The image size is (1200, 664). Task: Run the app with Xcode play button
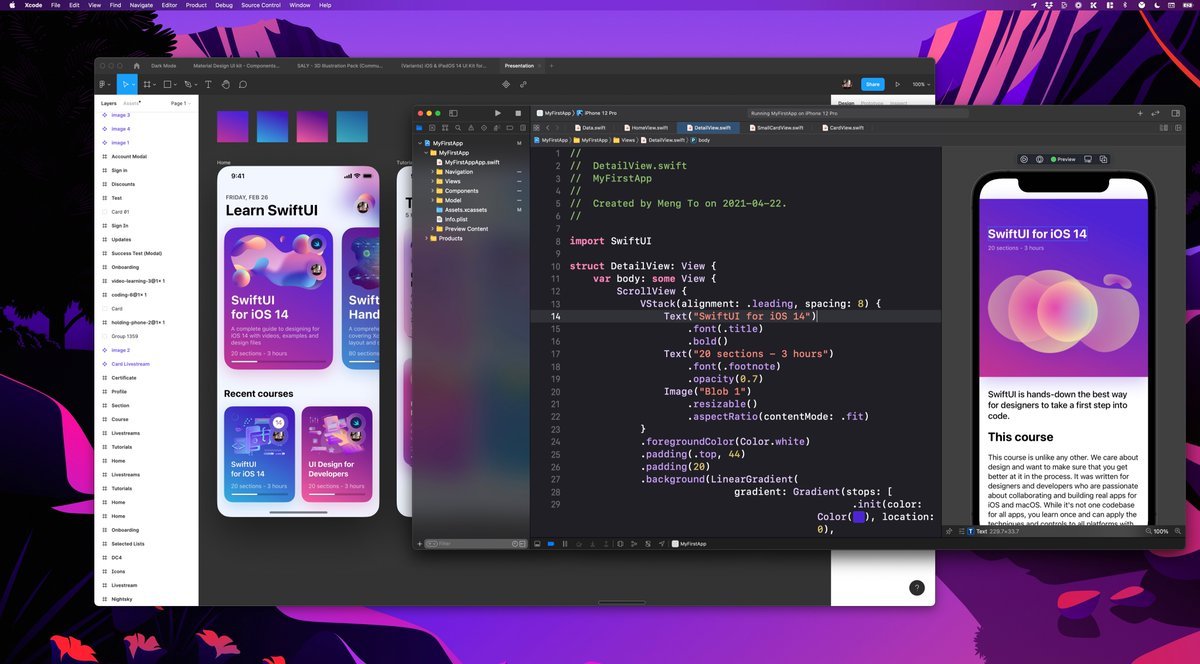click(498, 113)
